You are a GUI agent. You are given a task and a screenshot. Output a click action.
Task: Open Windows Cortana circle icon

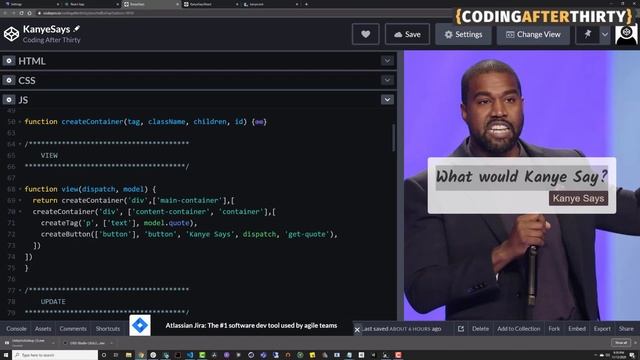click(104, 355)
